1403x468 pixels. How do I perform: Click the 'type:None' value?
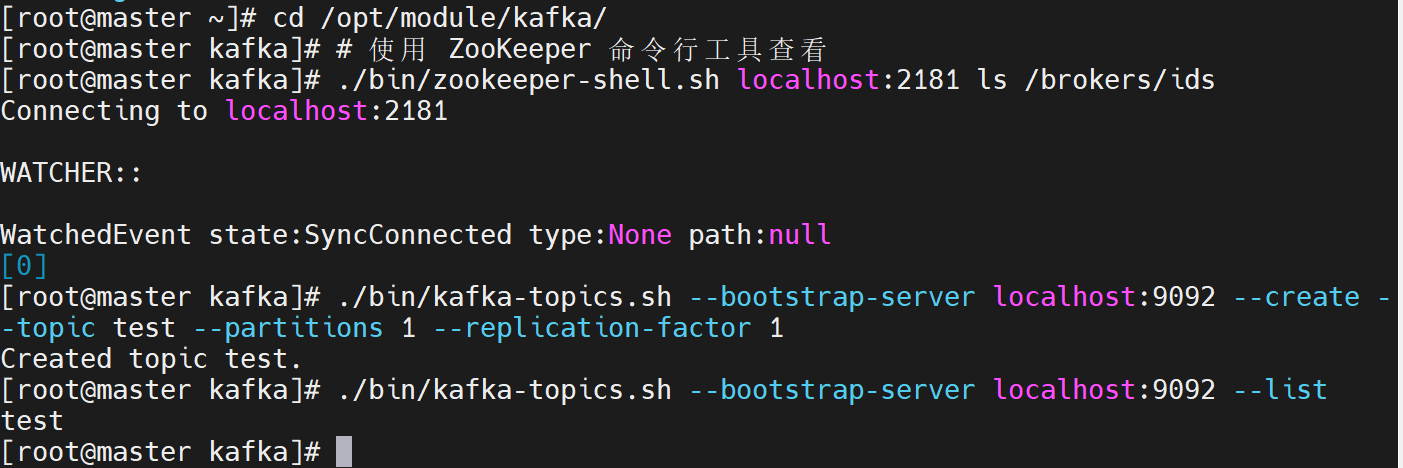click(601, 235)
